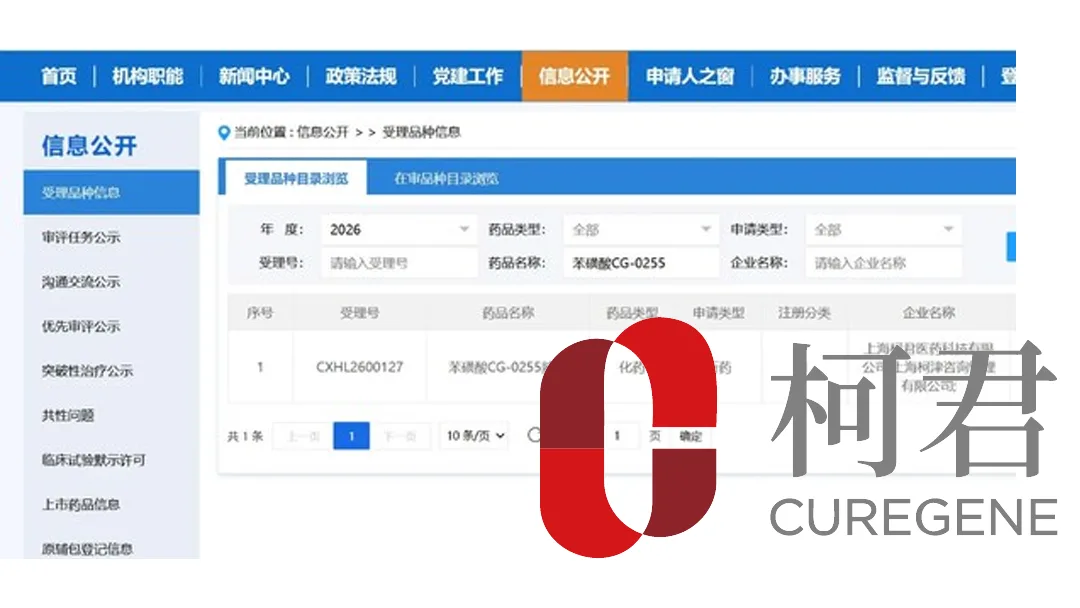Click the highlighted 信息公开 navigation tab
The width and height of the screenshot is (1080, 608).
(574, 76)
